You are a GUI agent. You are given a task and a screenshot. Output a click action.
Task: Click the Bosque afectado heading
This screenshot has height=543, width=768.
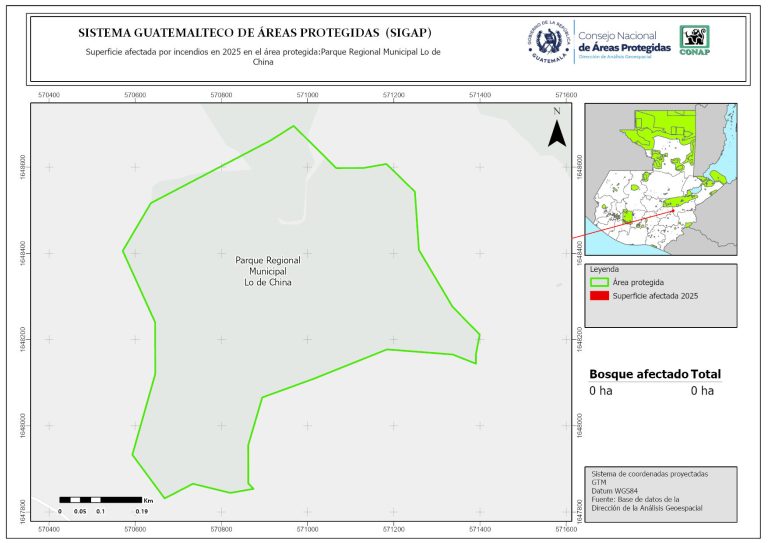(638, 374)
